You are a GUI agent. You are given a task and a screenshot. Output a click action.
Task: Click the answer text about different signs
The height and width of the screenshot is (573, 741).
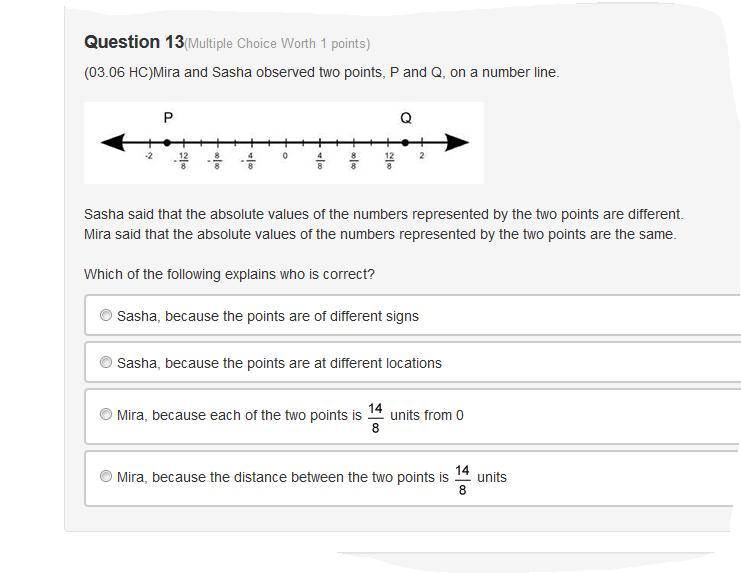coord(268,316)
